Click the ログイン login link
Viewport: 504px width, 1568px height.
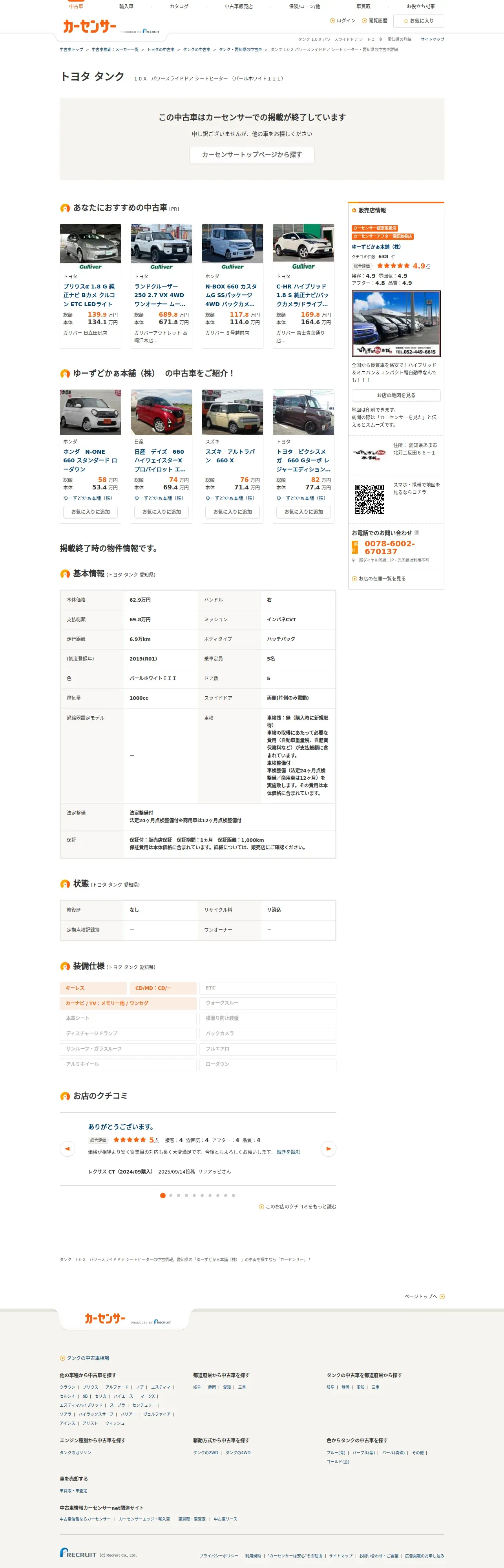[343, 21]
